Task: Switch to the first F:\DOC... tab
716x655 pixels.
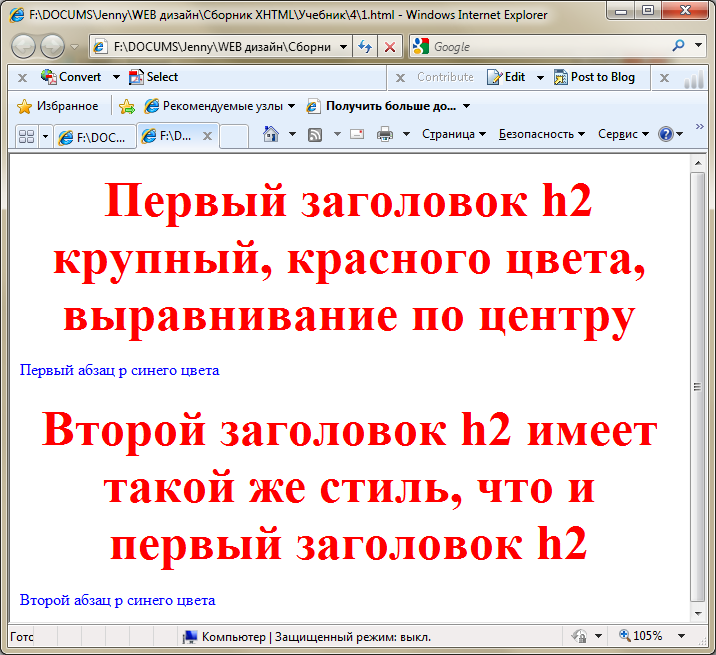Action: coord(95,137)
